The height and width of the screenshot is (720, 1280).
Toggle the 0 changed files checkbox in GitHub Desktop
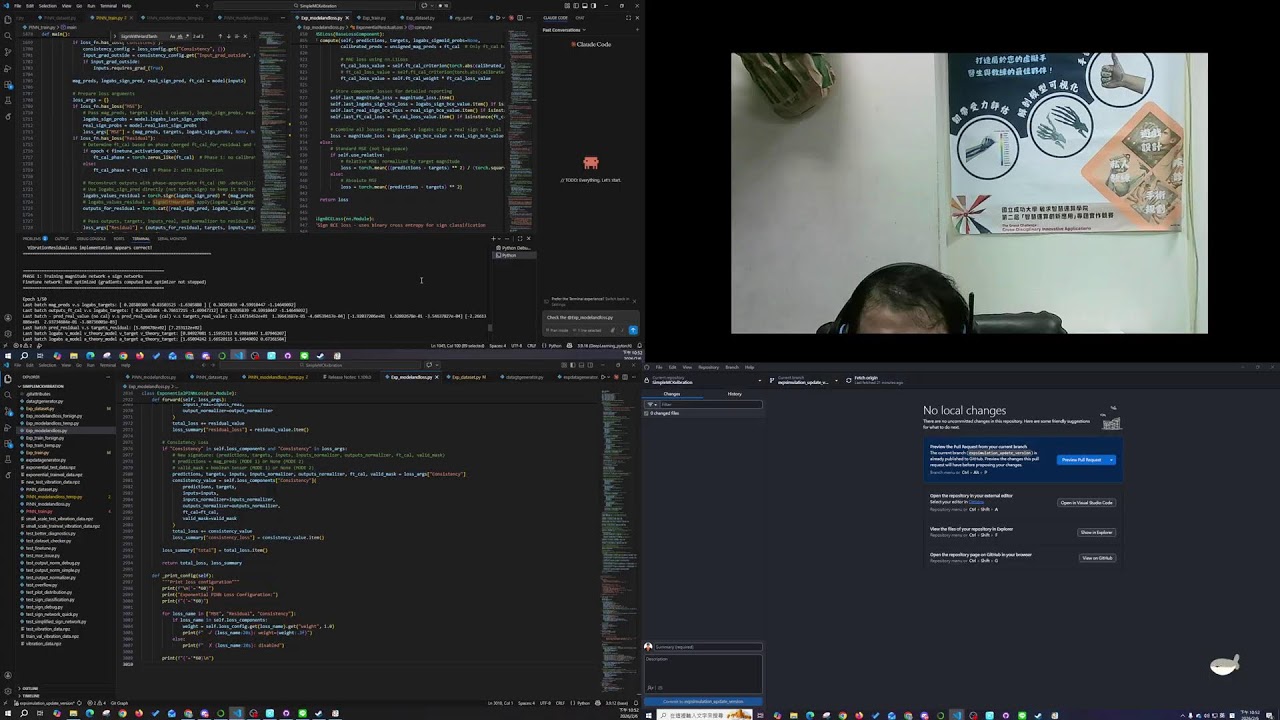click(646, 413)
